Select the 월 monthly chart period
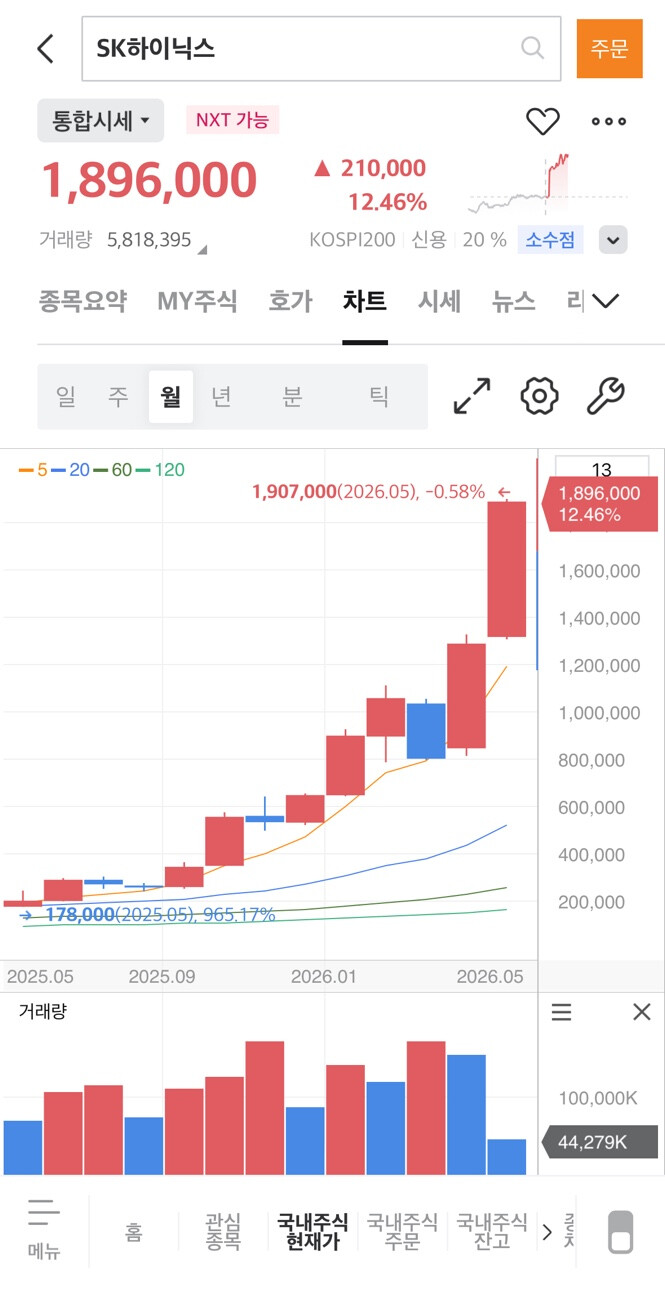The height and width of the screenshot is (1290, 665). pyautogui.click(x=171, y=397)
